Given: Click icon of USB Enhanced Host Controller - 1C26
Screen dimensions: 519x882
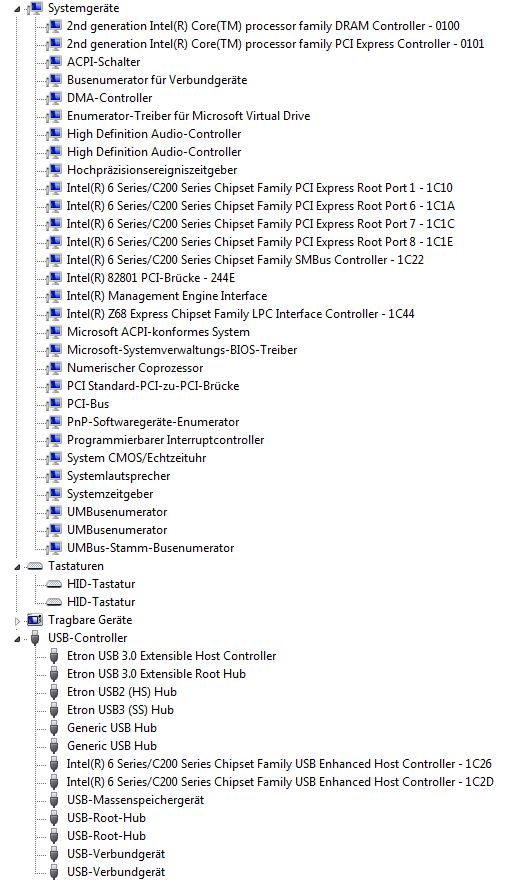Looking at the screenshot, I should (x=54, y=764).
